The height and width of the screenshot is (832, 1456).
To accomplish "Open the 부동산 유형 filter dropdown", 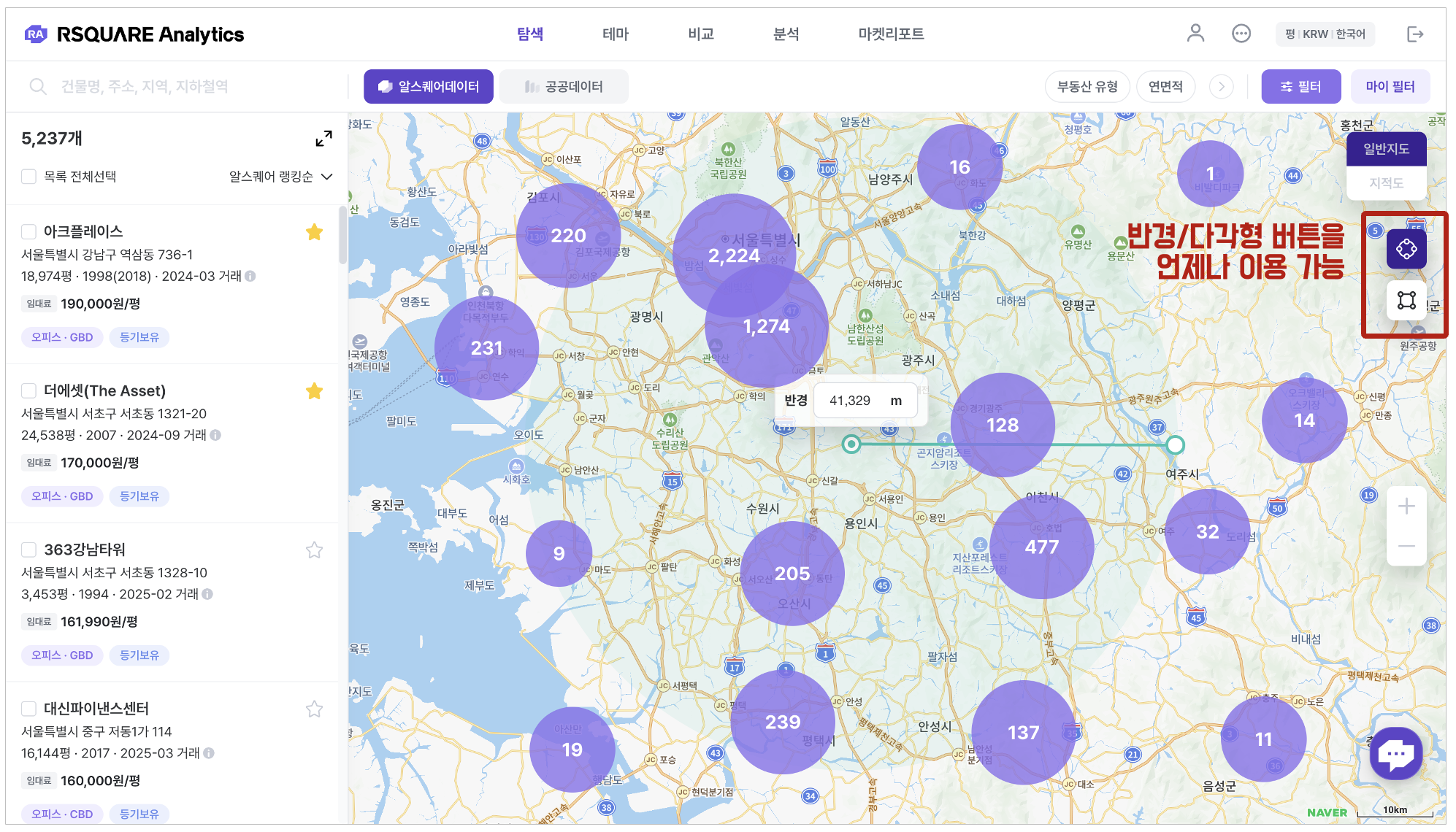I will [1087, 87].
